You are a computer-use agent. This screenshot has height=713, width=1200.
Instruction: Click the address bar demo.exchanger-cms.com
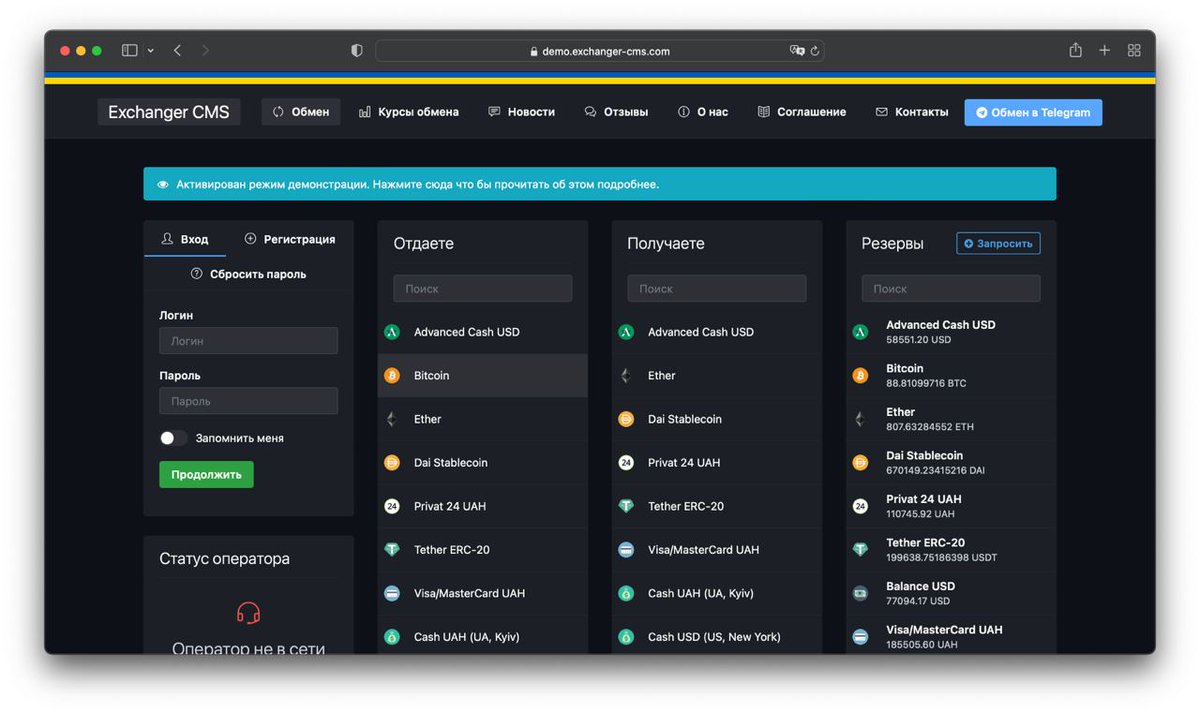(x=600, y=51)
